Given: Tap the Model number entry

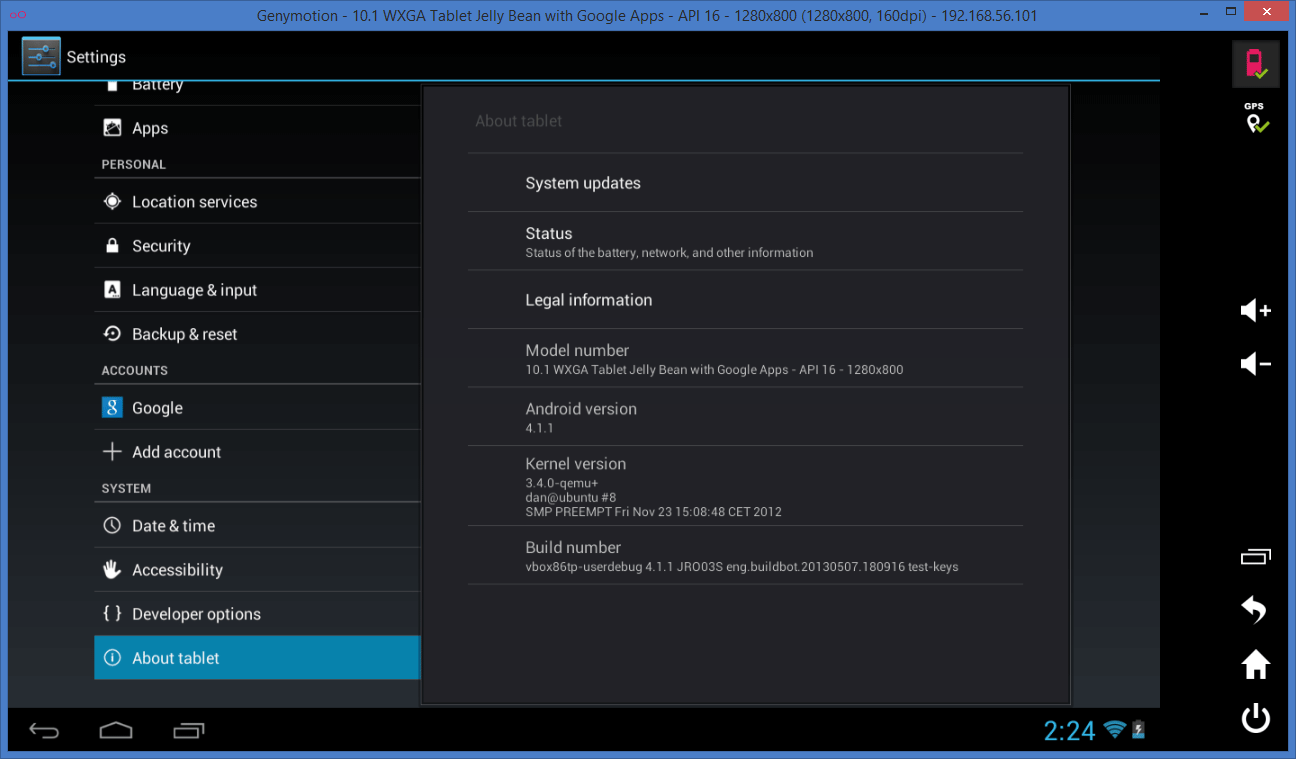Looking at the screenshot, I should tap(745, 358).
